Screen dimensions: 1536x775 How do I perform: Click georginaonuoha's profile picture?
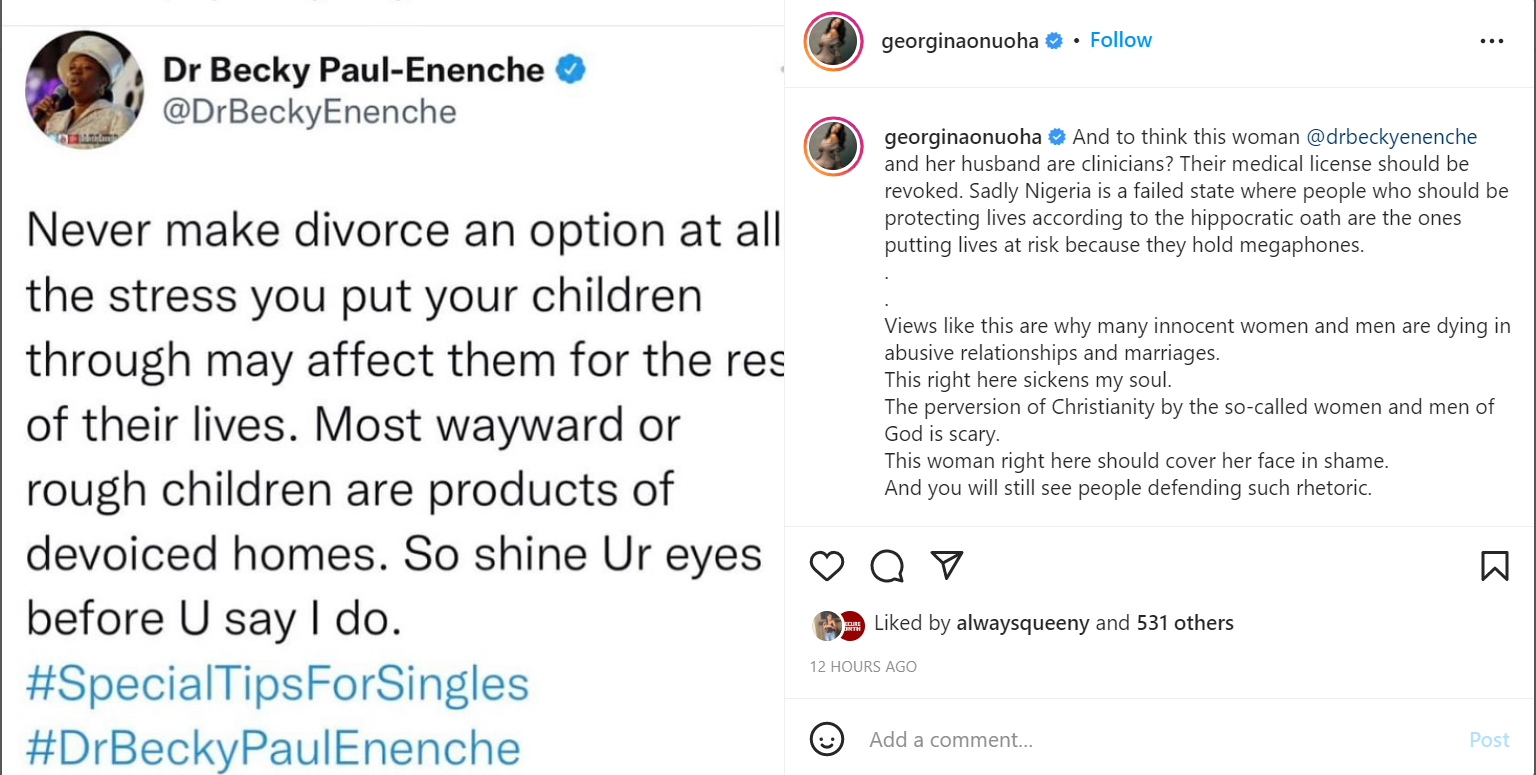831,41
